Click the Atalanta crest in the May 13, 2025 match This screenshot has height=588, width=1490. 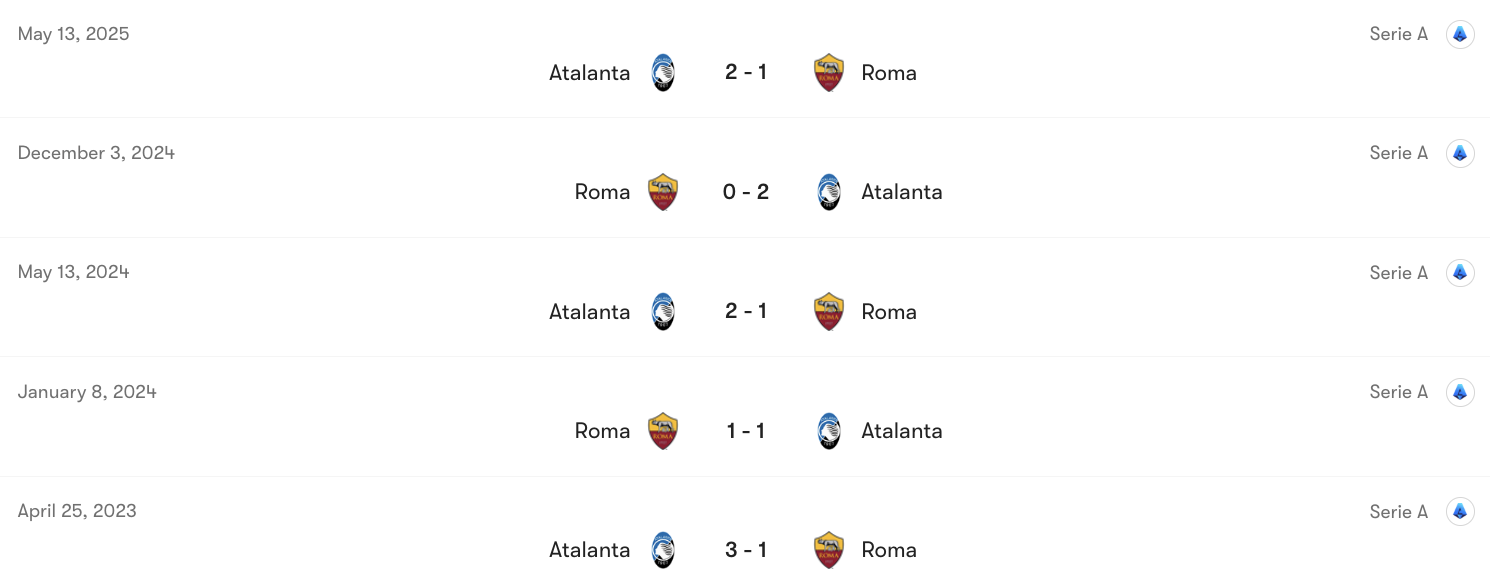[x=663, y=72]
